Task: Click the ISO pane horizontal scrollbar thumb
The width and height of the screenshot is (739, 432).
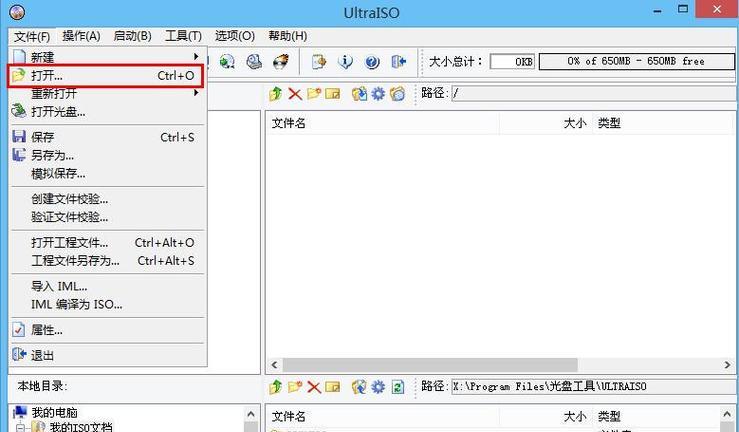Action: [x=430, y=365]
